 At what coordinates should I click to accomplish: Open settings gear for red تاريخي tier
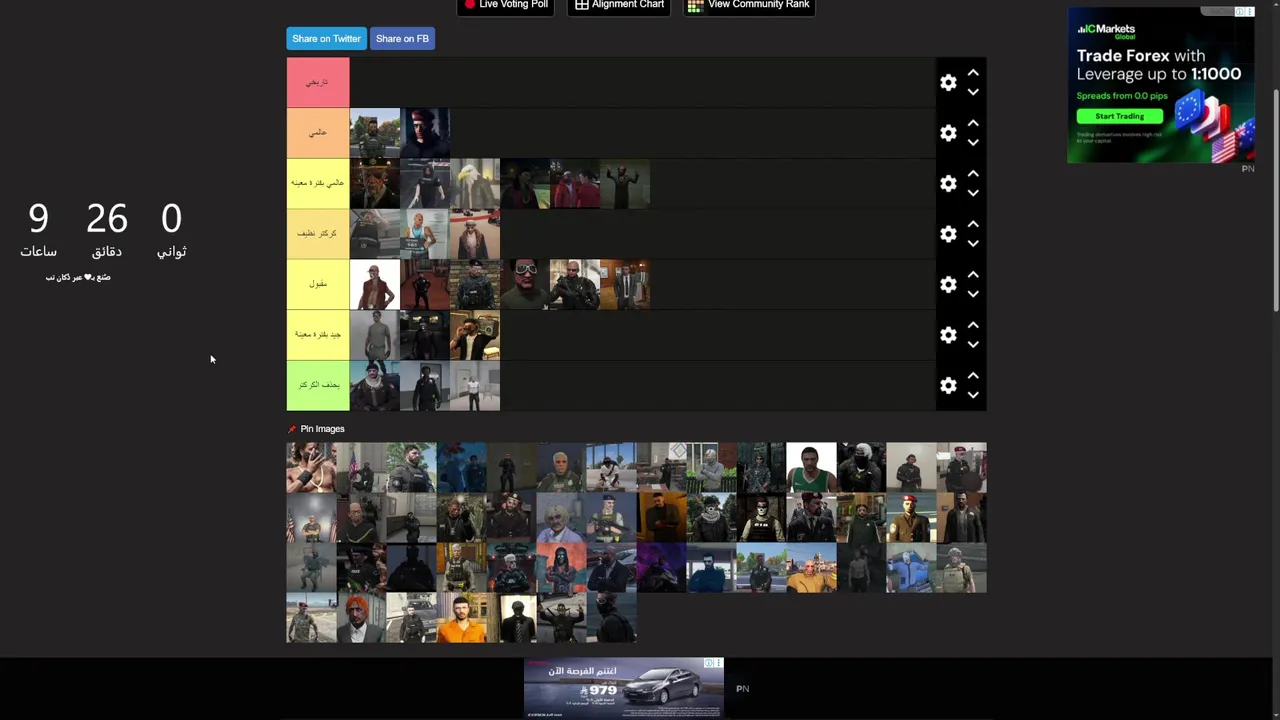pyautogui.click(x=948, y=83)
